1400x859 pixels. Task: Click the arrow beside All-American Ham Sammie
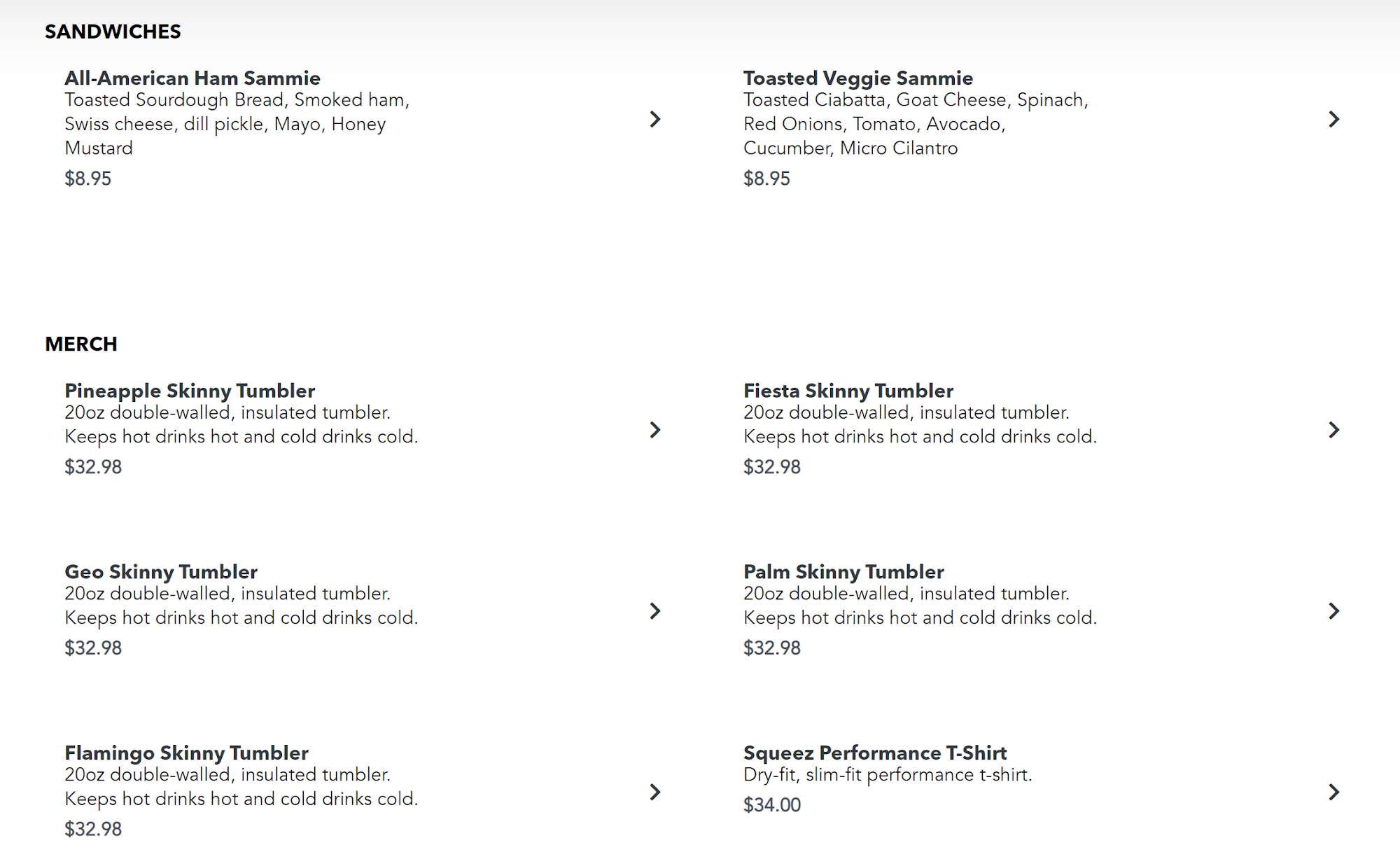[x=655, y=119]
